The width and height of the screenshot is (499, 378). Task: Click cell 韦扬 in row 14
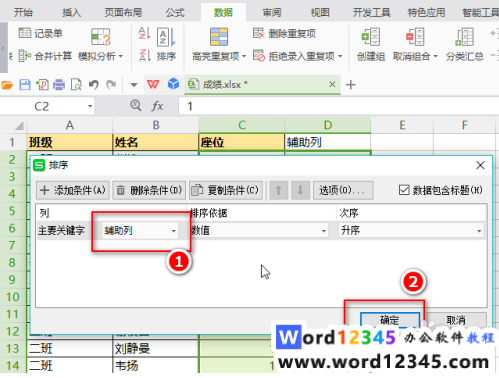(155, 366)
